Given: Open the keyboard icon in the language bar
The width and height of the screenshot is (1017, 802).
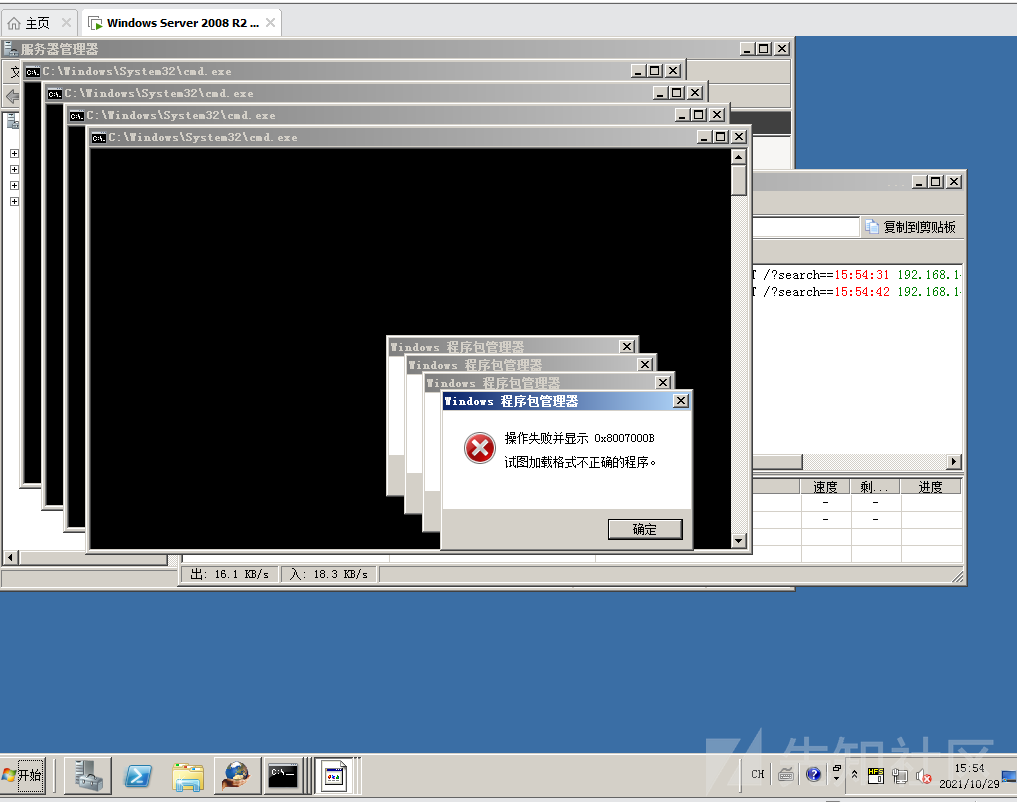Looking at the screenshot, I should pos(785,774).
